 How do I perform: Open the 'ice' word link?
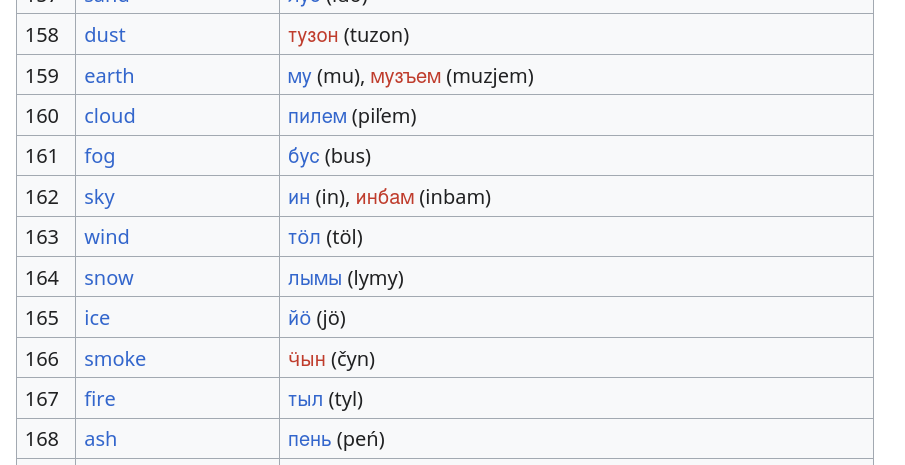click(x=97, y=318)
